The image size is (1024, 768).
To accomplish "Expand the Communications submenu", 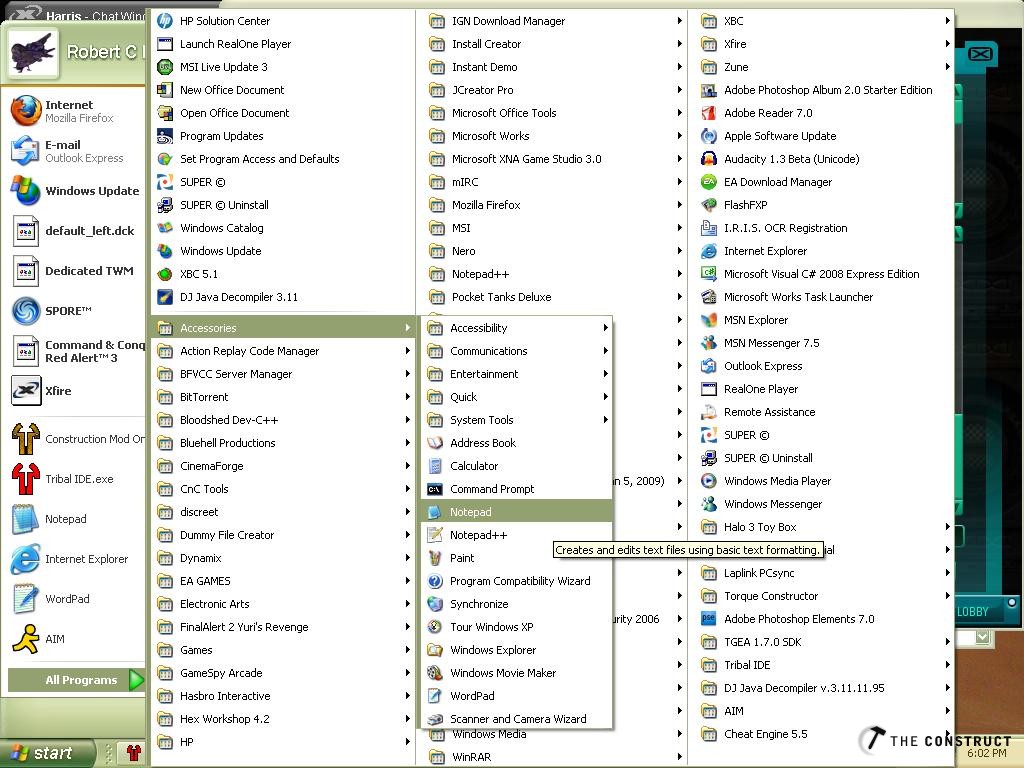I will [x=517, y=351].
